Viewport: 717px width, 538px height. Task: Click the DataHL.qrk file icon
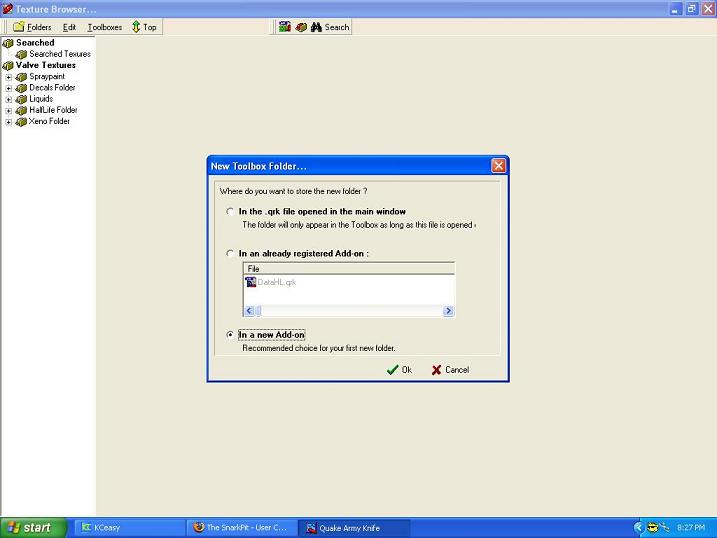pos(251,282)
